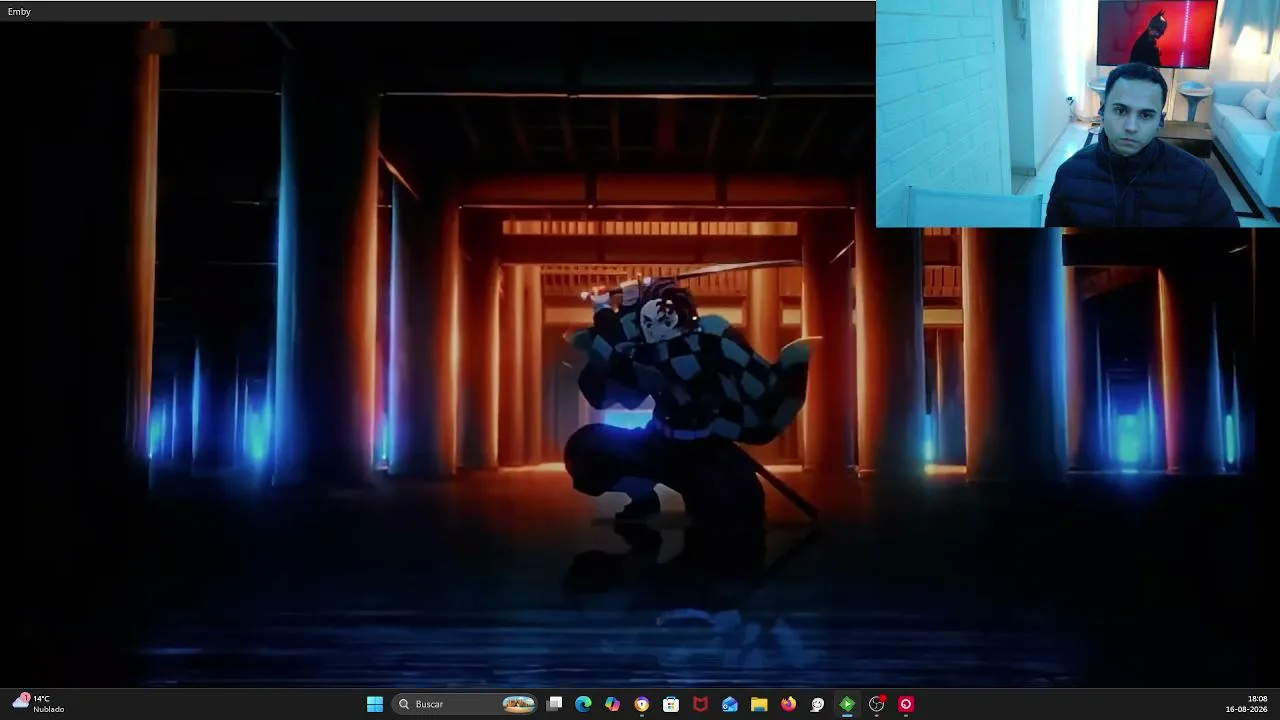Viewport: 1280px width, 720px height.
Task: Open McAfee from the taskbar
Action: click(701, 704)
